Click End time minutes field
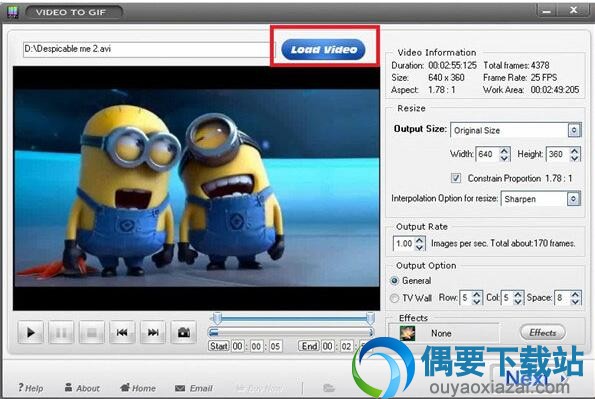Viewport: 595px width, 399px height. (346, 346)
